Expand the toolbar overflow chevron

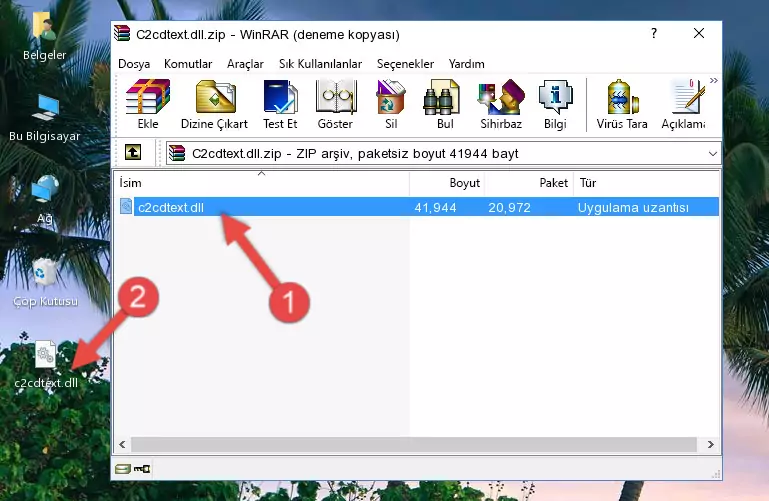[x=714, y=80]
